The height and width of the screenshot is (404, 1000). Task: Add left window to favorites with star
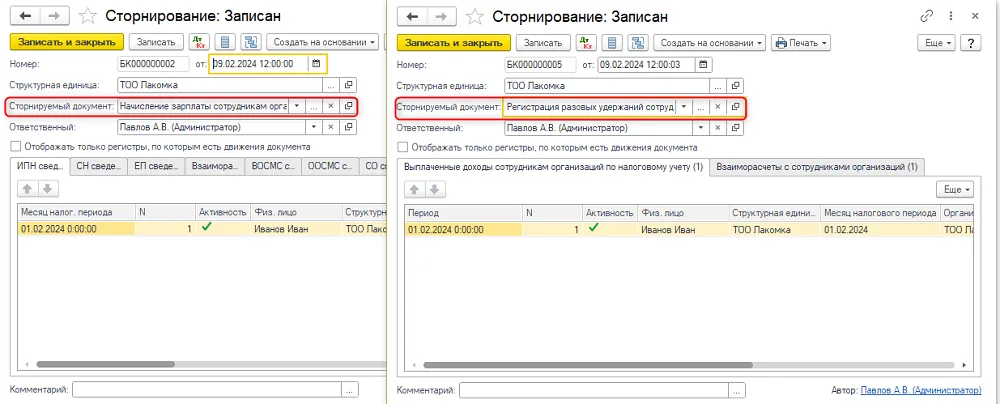(x=89, y=17)
